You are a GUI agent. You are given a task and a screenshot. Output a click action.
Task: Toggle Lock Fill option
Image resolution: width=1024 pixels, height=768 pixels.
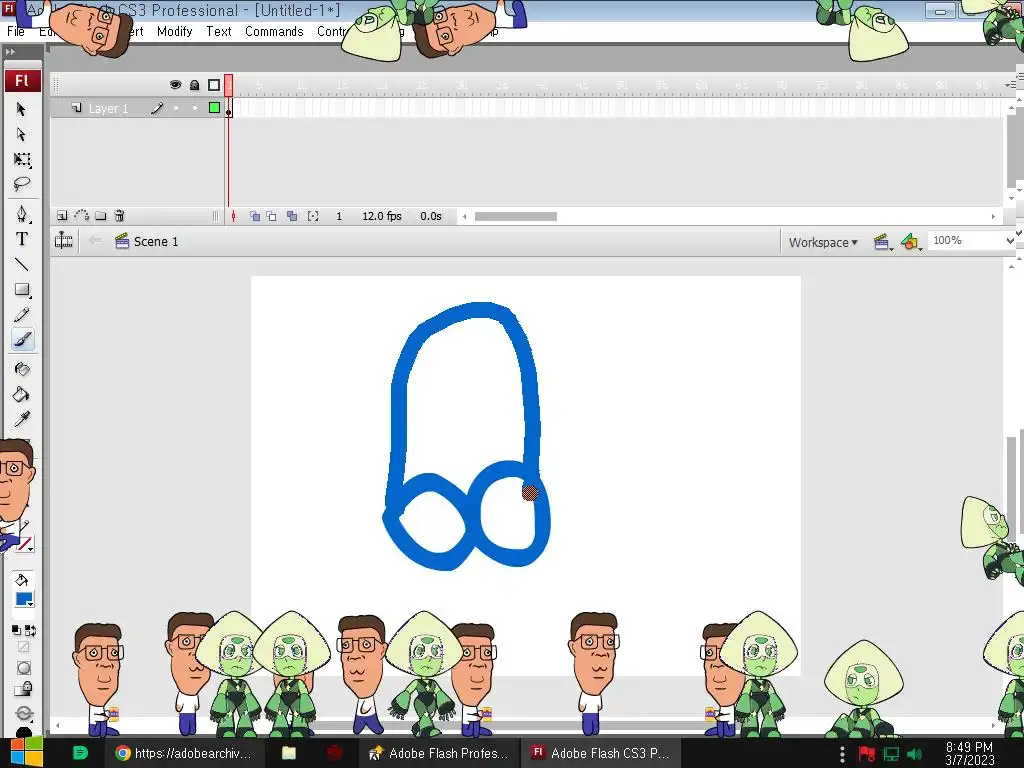24,689
